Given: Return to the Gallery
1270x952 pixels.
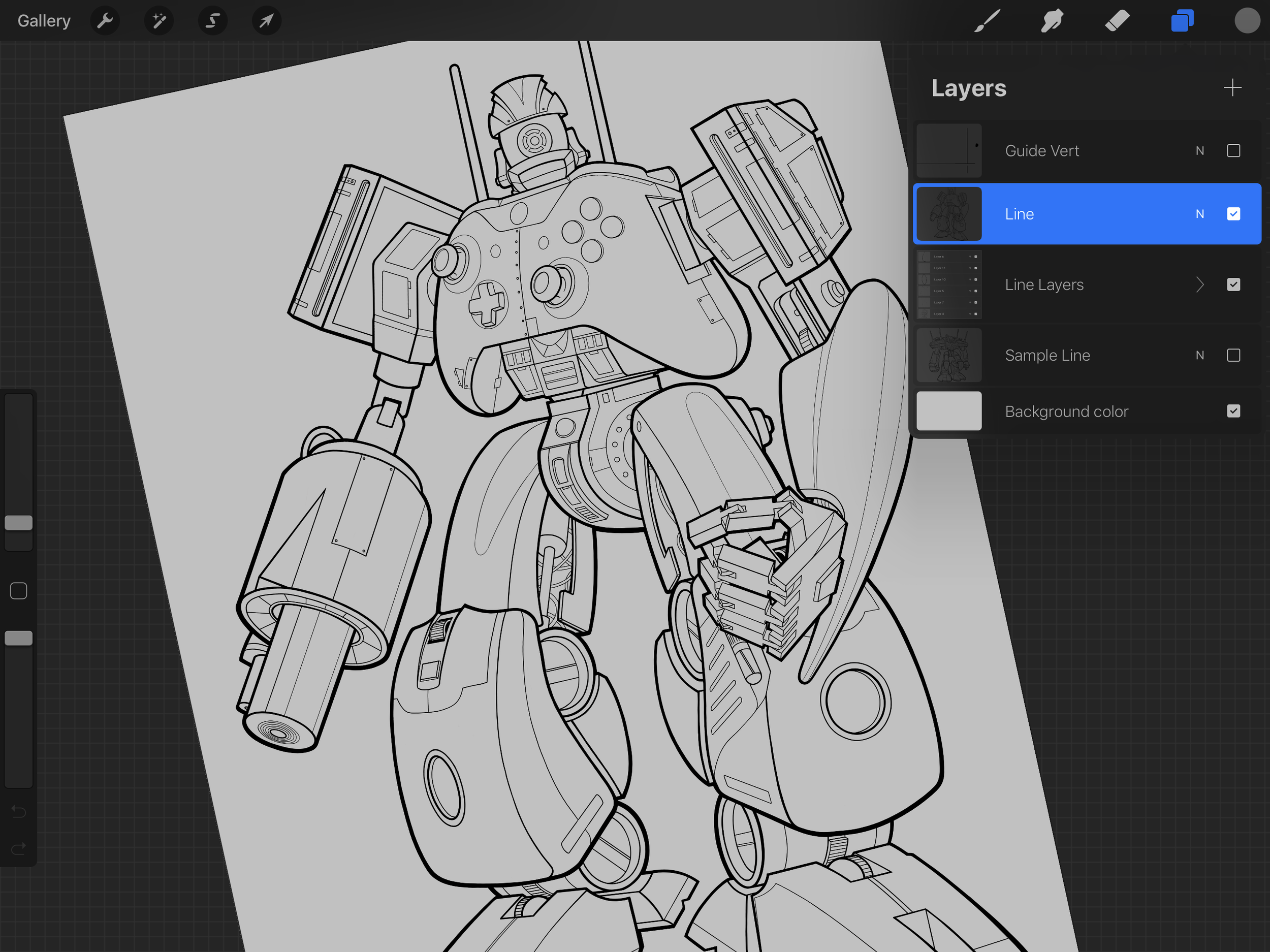Looking at the screenshot, I should point(44,21).
